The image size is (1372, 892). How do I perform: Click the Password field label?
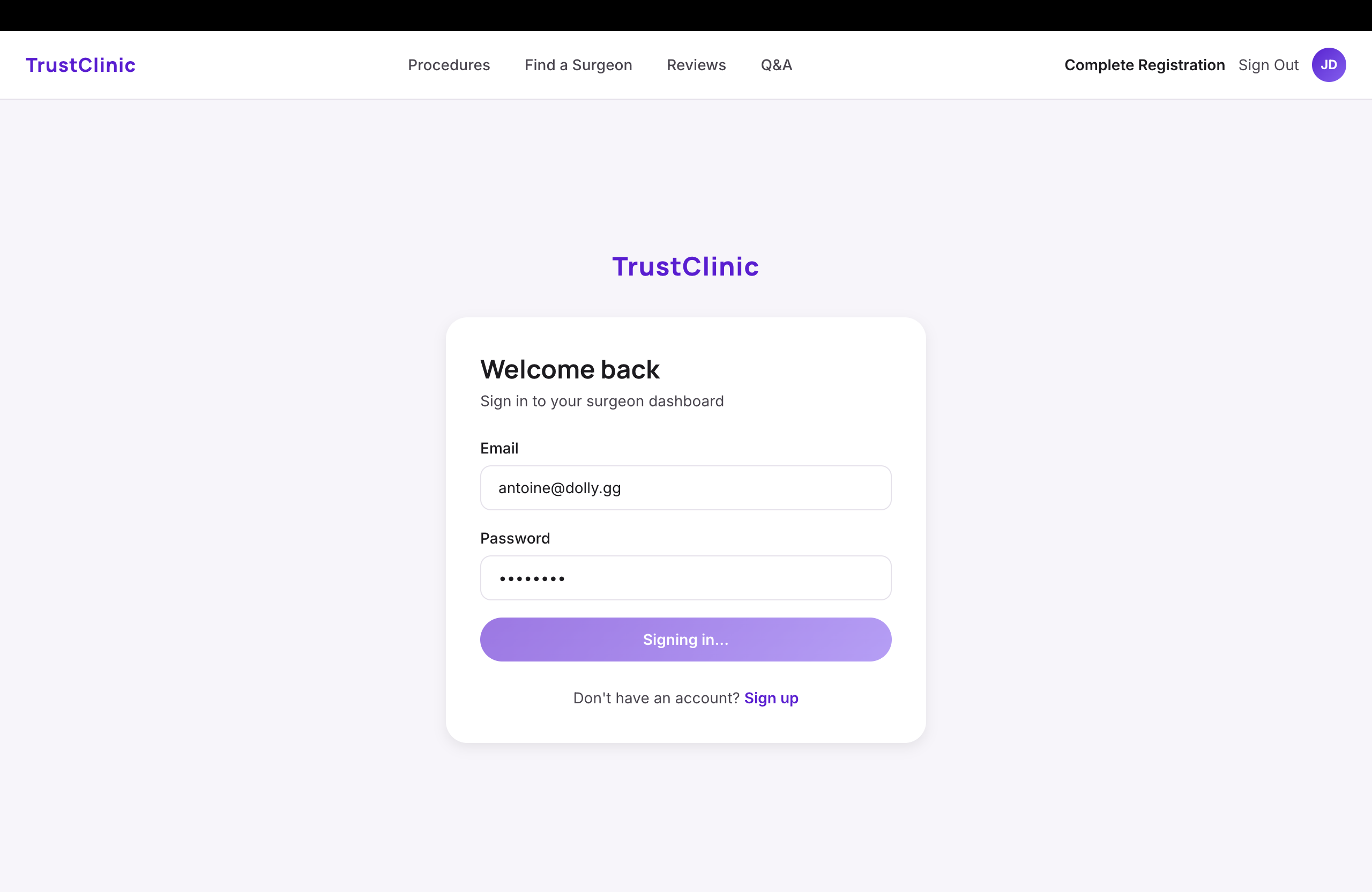coord(515,538)
